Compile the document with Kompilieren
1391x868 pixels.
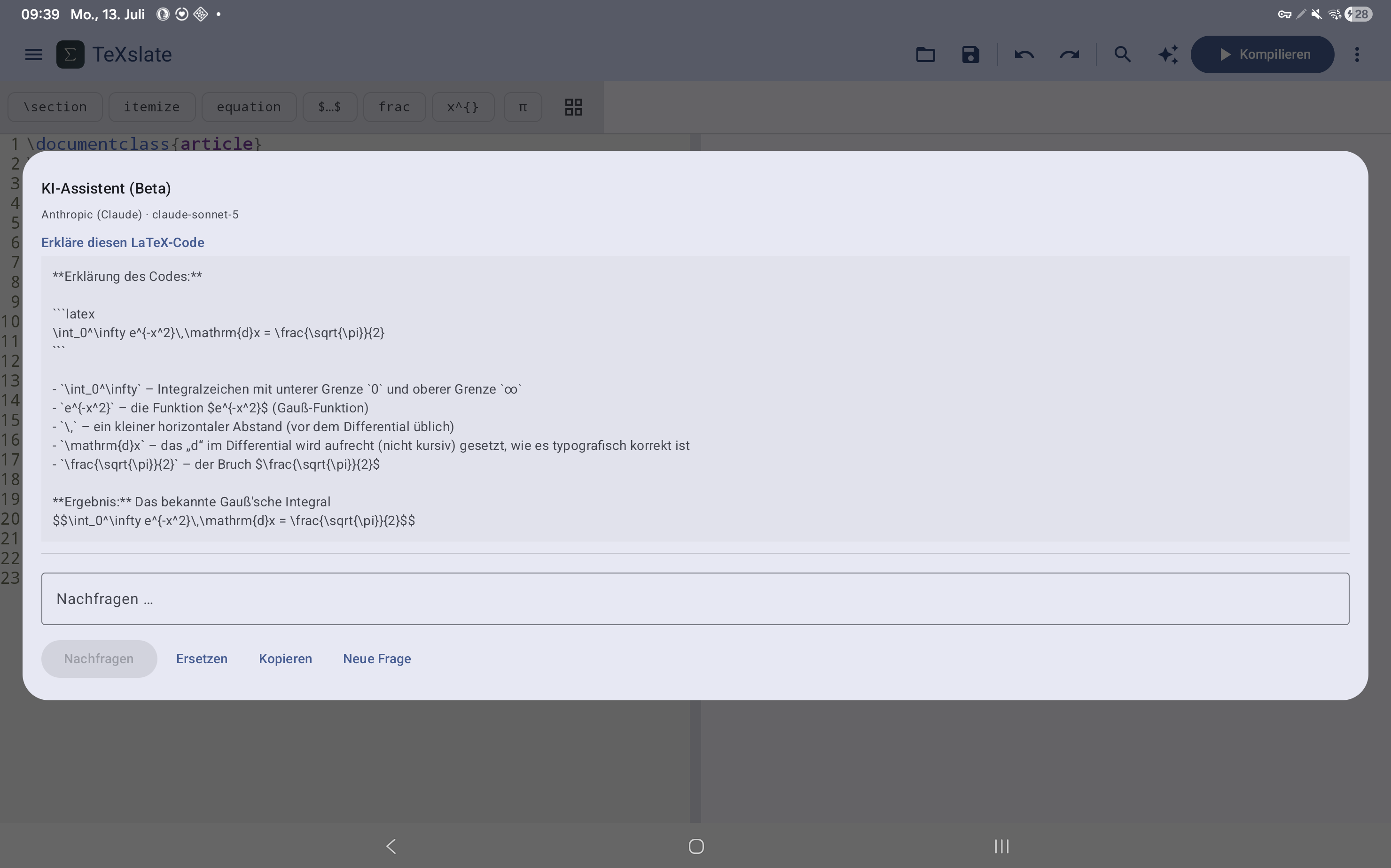[x=1262, y=54]
